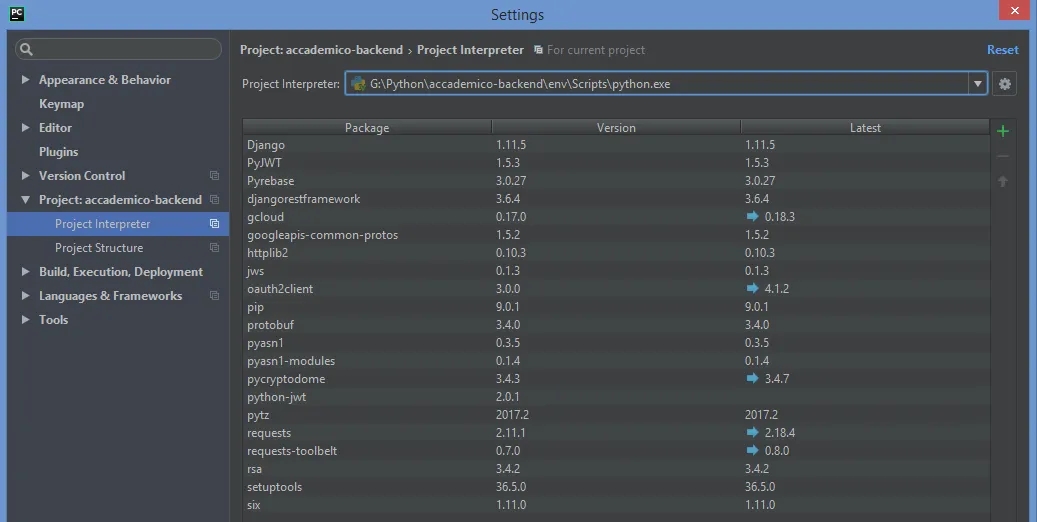This screenshot has height=522, width=1037.
Task: Click project-scope icon beside Languages & Frameworks
Action: (x=214, y=296)
